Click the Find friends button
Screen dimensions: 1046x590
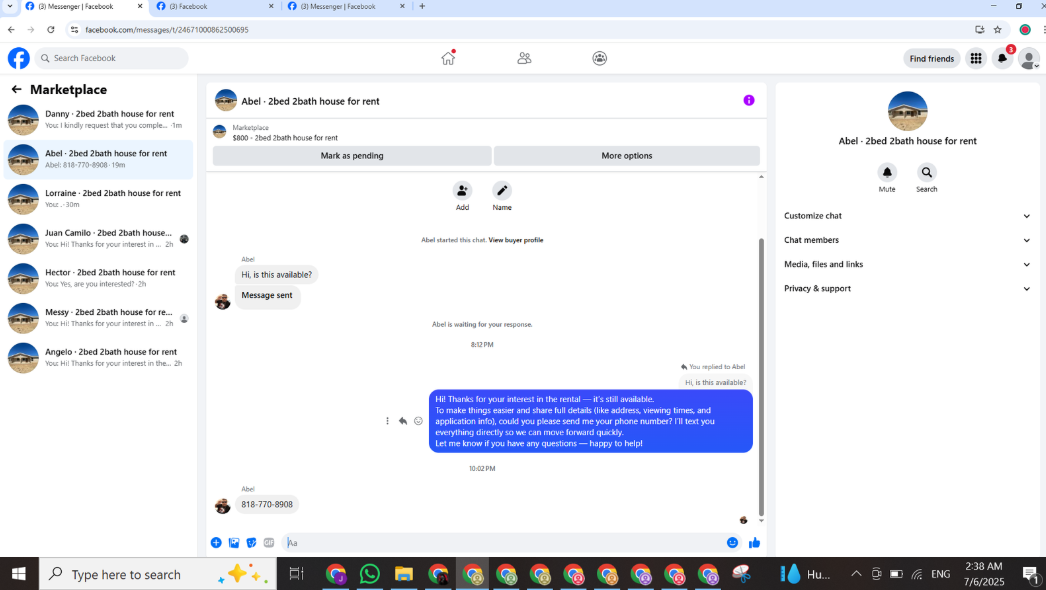(932, 59)
